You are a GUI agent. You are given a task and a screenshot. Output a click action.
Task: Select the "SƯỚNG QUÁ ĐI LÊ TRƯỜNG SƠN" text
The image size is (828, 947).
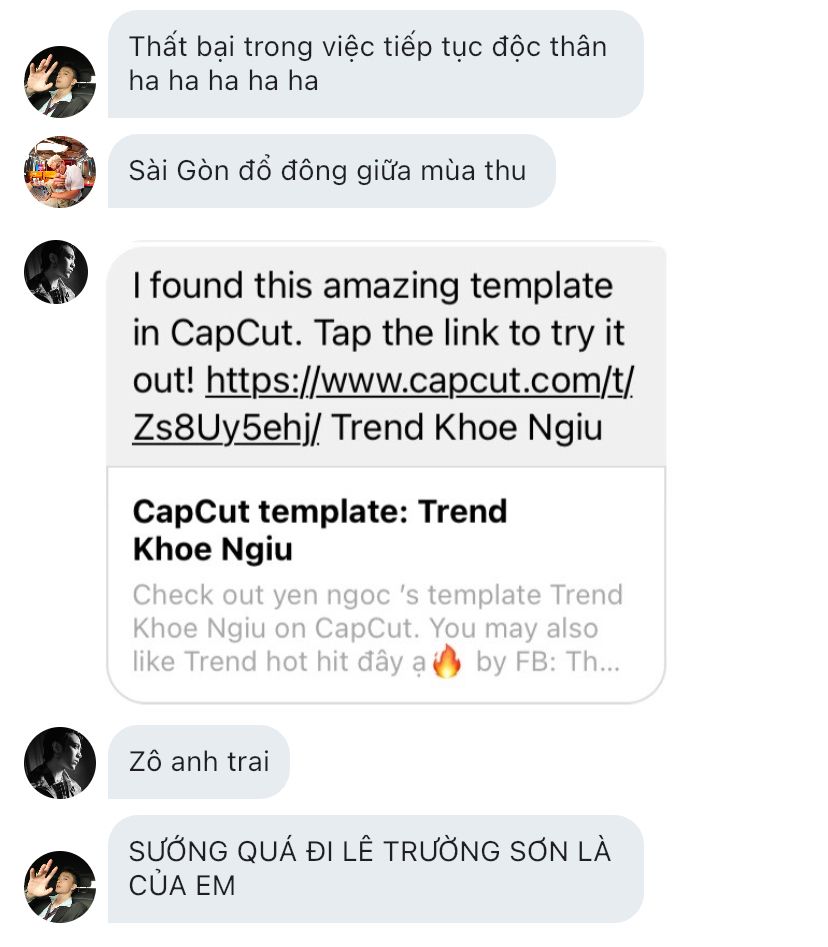(369, 852)
